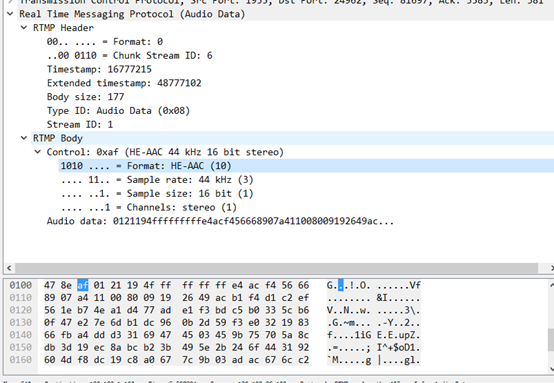Click the hex pane vertical scrollbar thumb
554x383 pixels.
click(x=551, y=340)
